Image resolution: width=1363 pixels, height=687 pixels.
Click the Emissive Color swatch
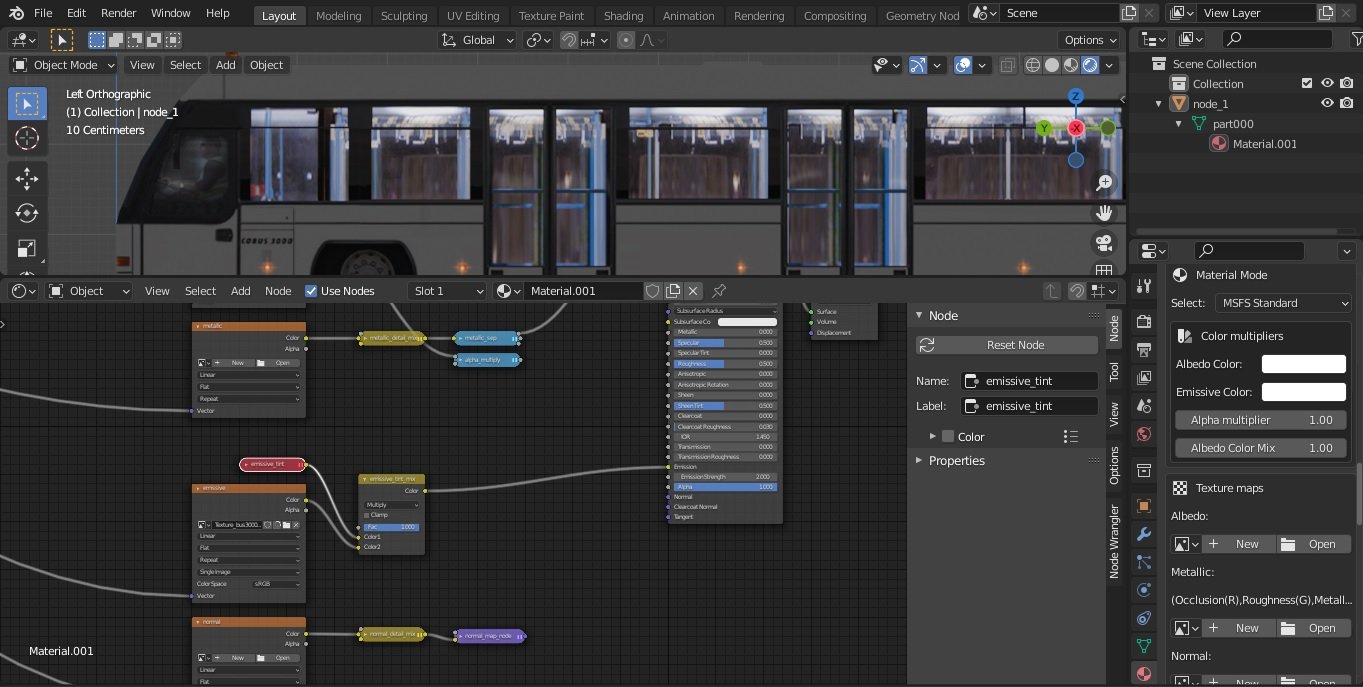pyautogui.click(x=1303, y=392)
